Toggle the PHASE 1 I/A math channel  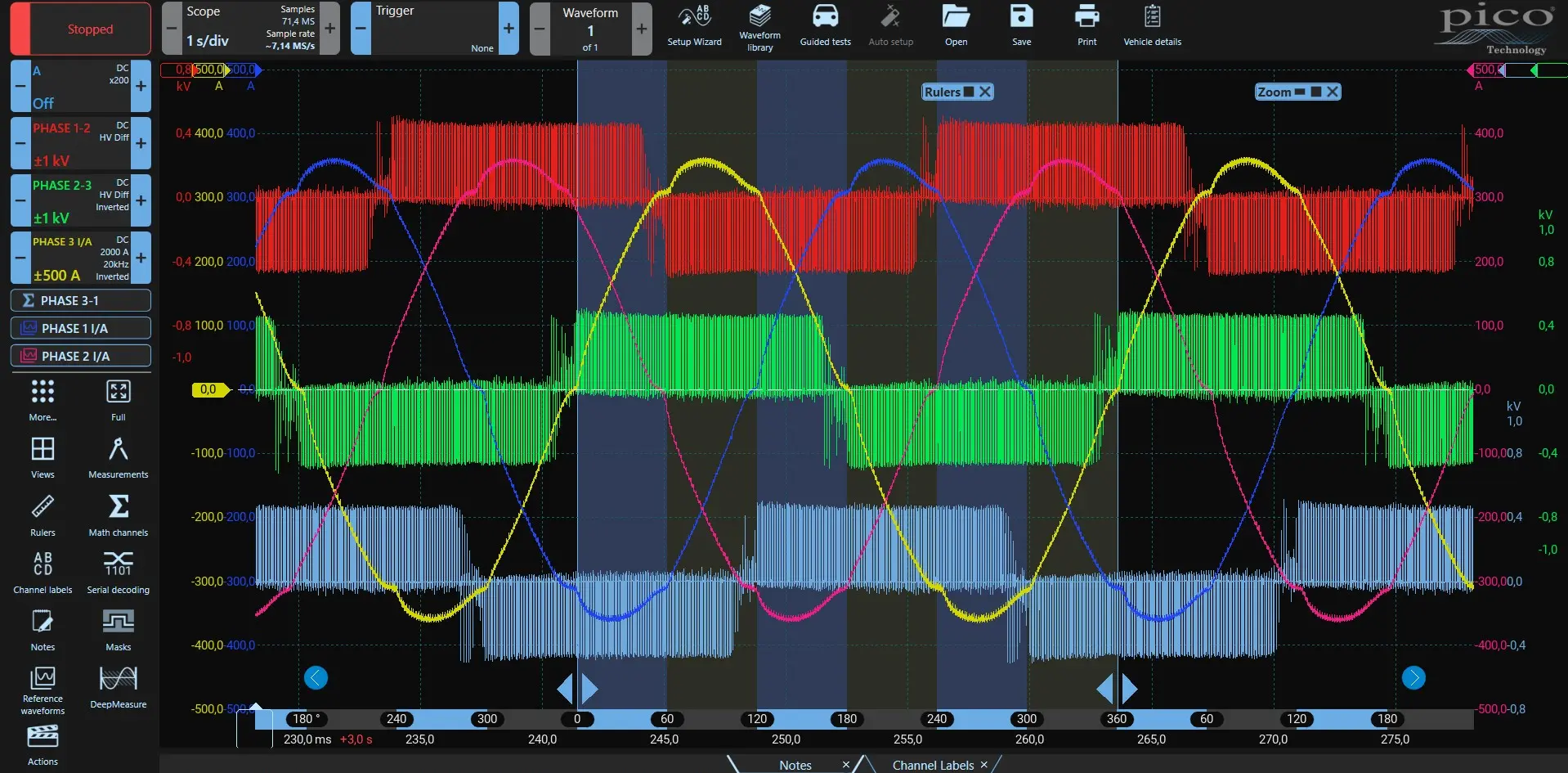80,328
